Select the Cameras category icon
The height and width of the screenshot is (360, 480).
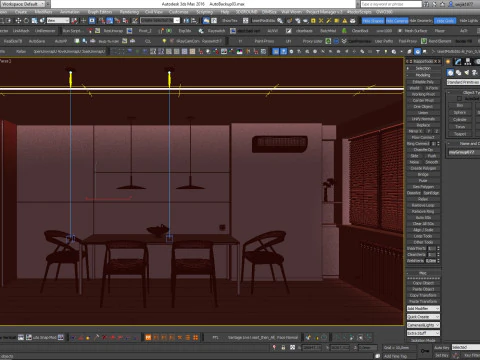tap(475, 72)
